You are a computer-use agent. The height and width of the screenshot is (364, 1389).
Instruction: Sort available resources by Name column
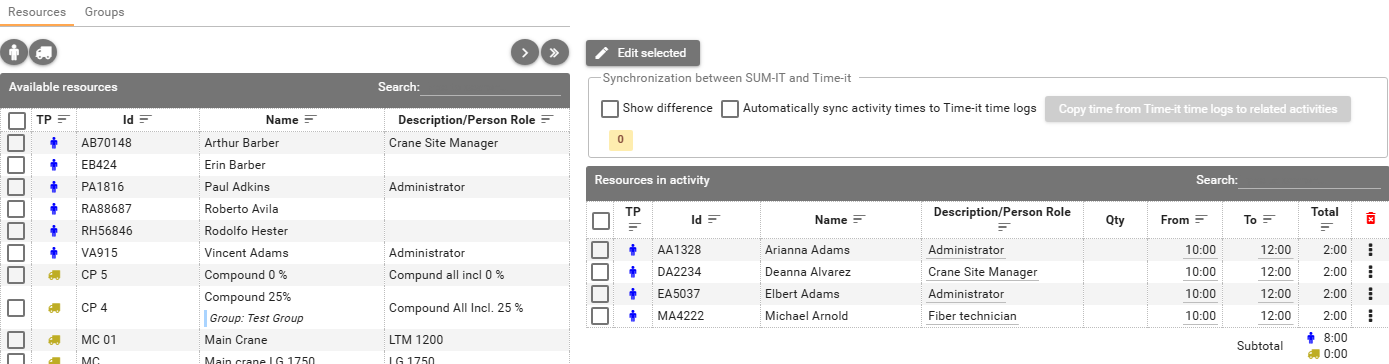coord(310,119)
